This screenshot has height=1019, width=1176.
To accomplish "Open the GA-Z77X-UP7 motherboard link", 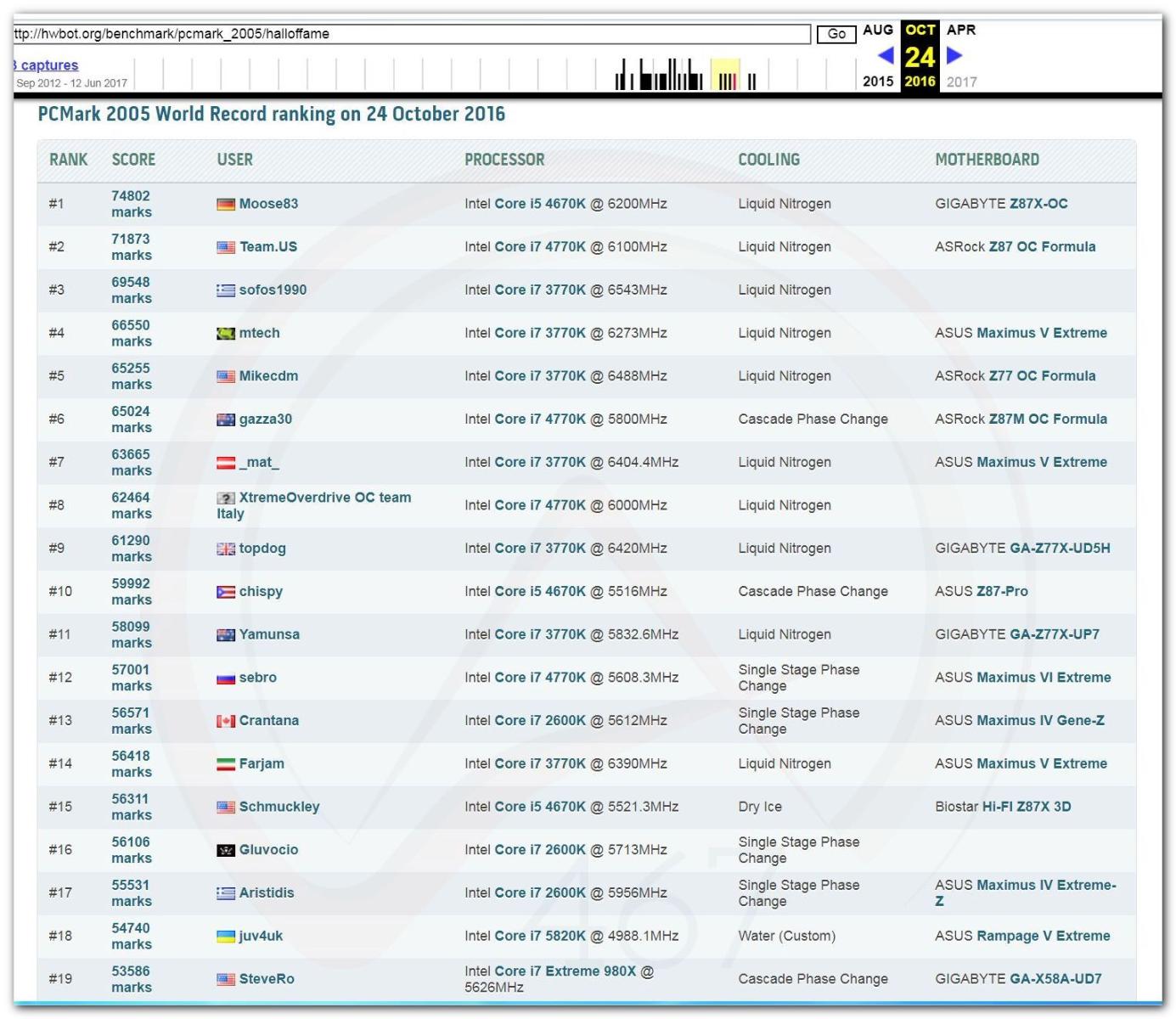I will tap(1055, 635).
